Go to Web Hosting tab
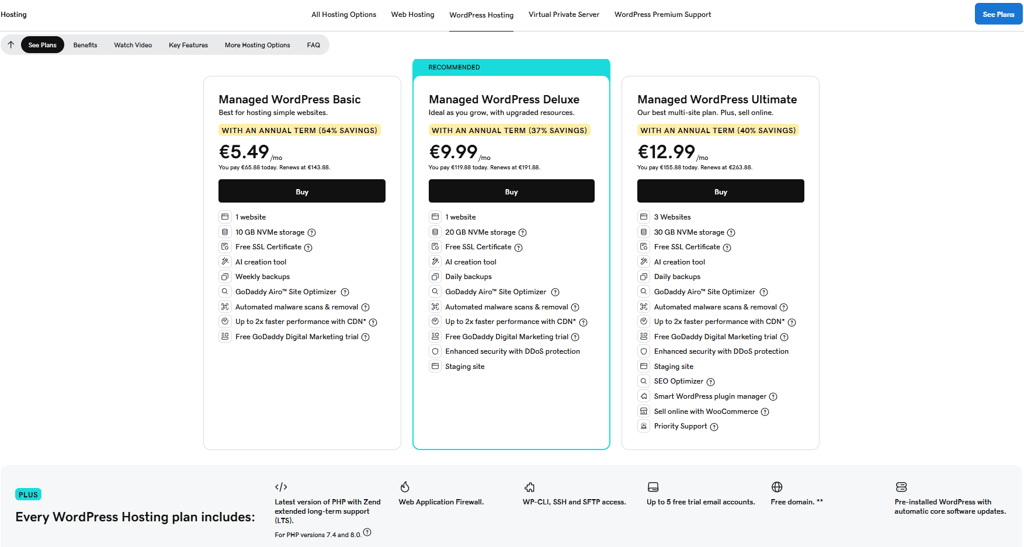 tap(412, 14)
